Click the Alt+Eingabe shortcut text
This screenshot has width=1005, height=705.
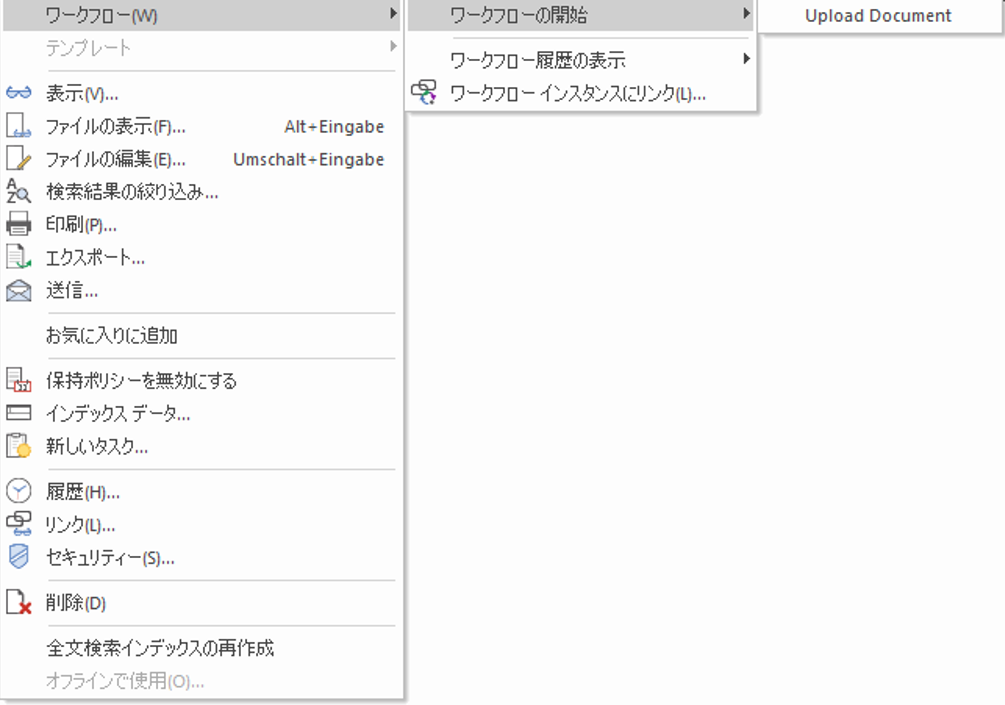point(334,126)
